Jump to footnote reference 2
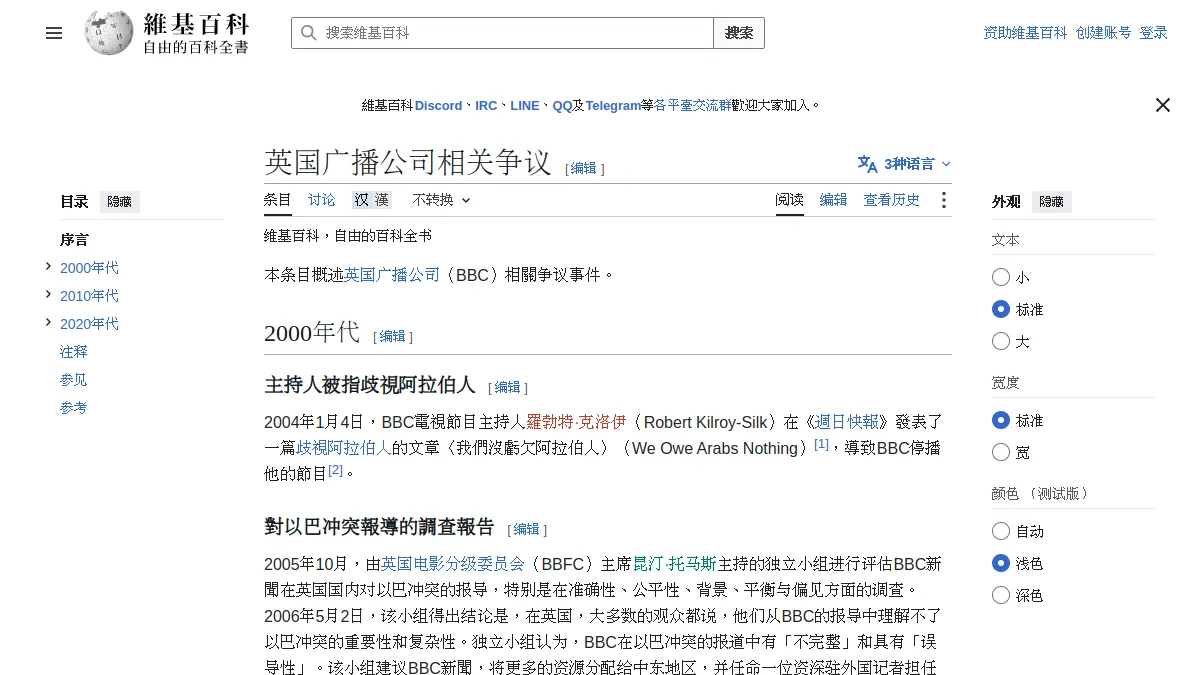Image resolution: width=1200 pixels, height=675 pixels. pyautogui.click(x=336, y=470)
